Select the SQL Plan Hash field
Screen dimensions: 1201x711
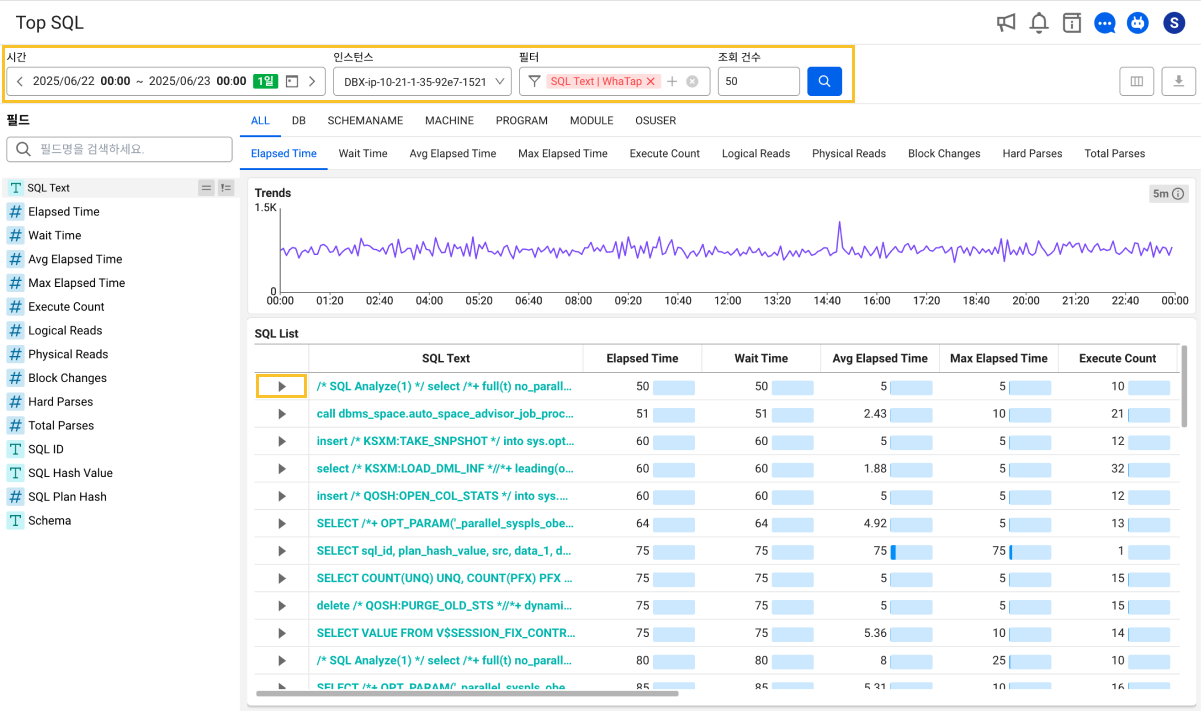(x=67, y=497)
